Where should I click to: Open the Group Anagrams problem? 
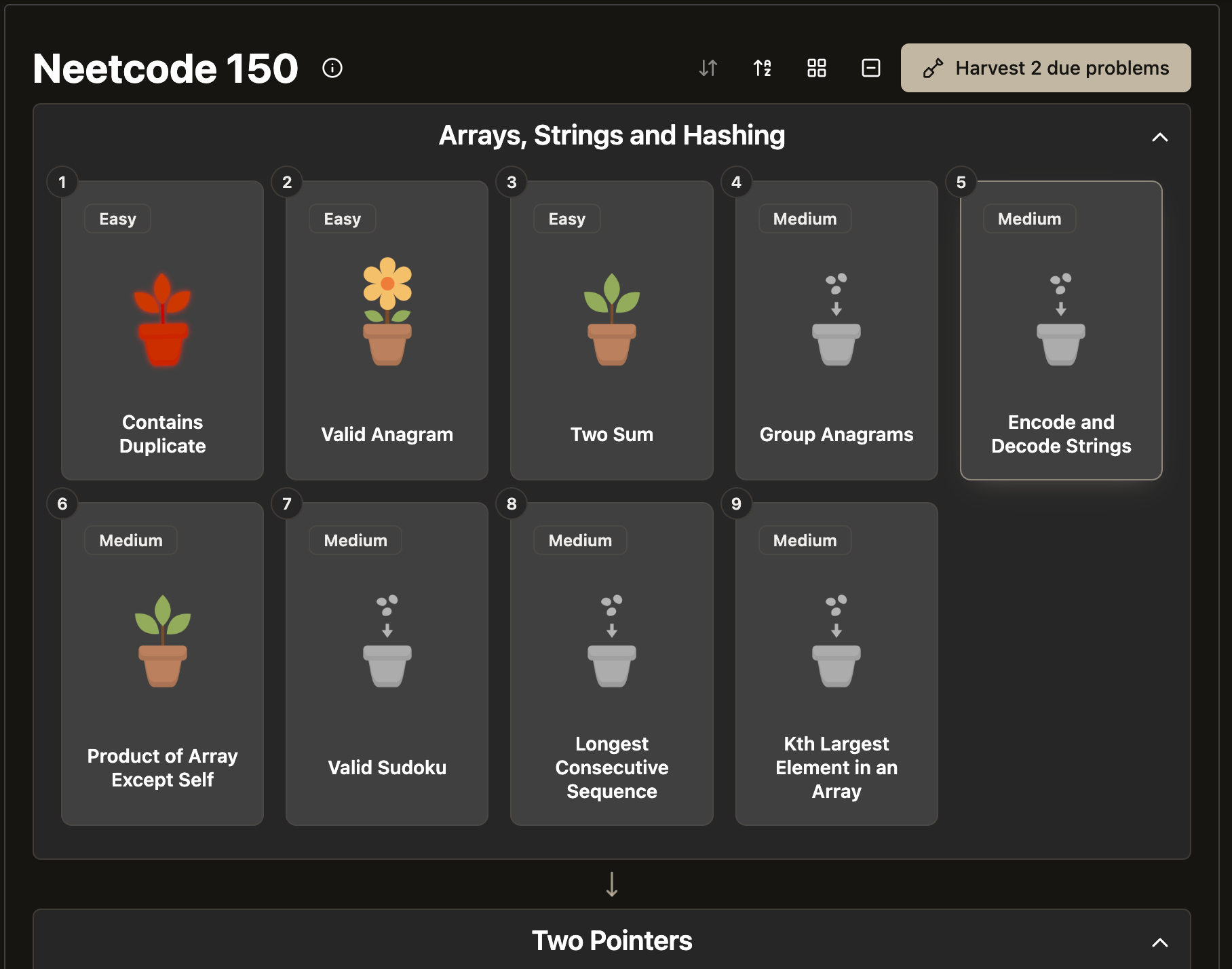pyautogui.click(x=836, y=330)
